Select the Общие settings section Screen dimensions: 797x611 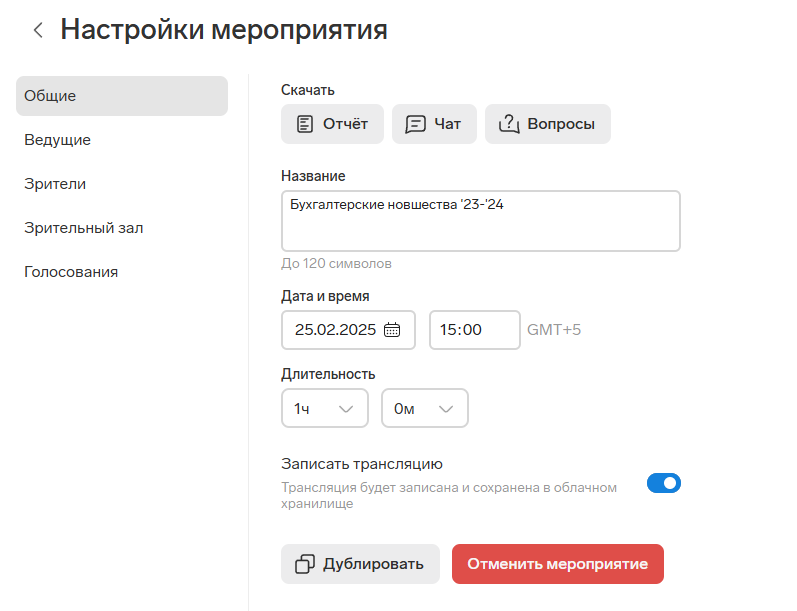pos(122,96)
